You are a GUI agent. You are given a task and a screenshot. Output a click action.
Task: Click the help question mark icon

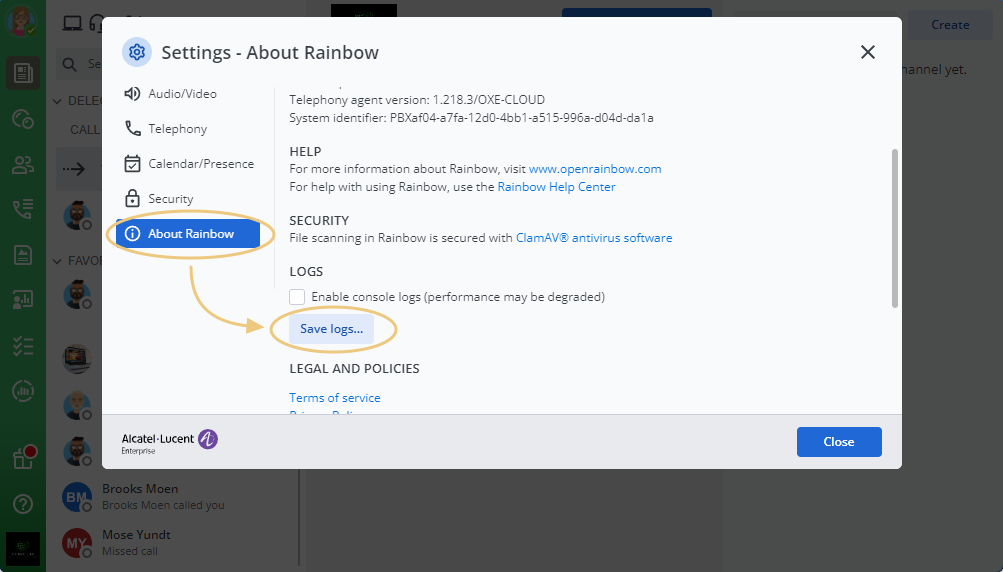(23, 503)
